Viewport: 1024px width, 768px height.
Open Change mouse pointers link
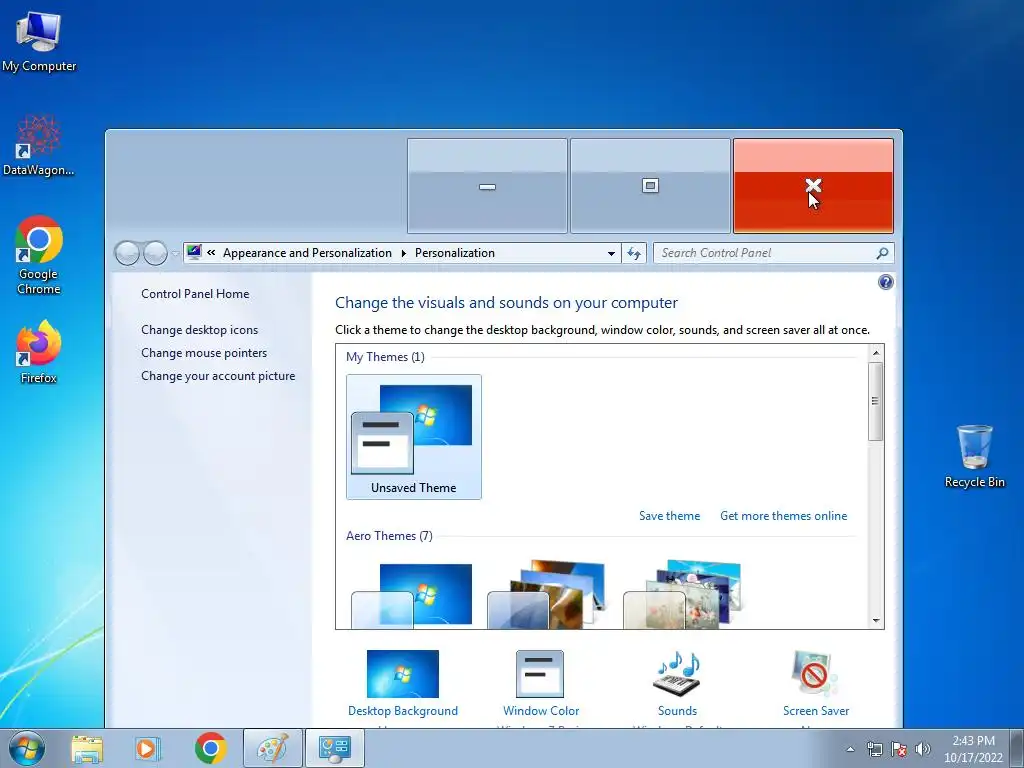[x=204, y=353]
